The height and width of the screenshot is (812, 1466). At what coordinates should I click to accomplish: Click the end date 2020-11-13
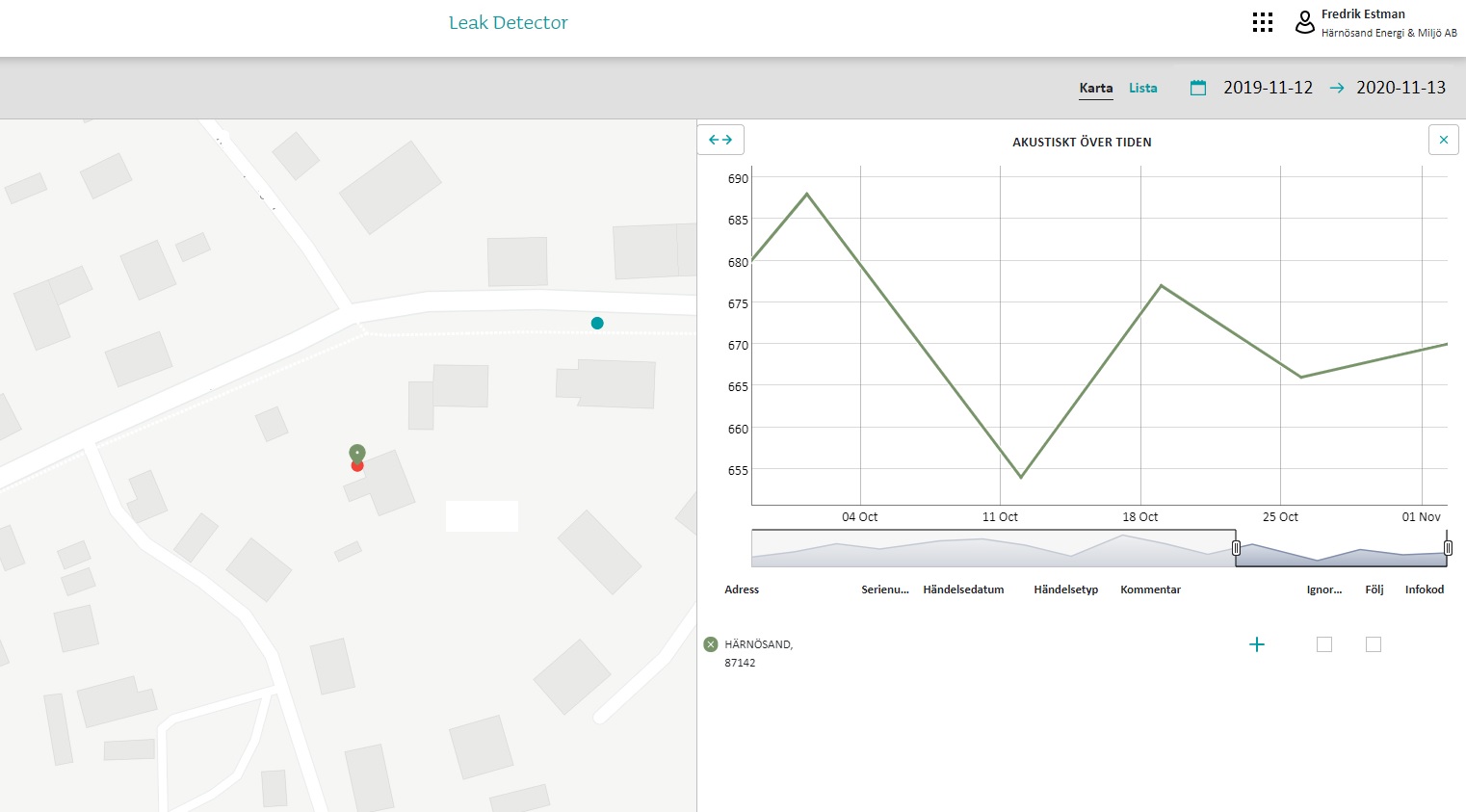pos(1401,88)
